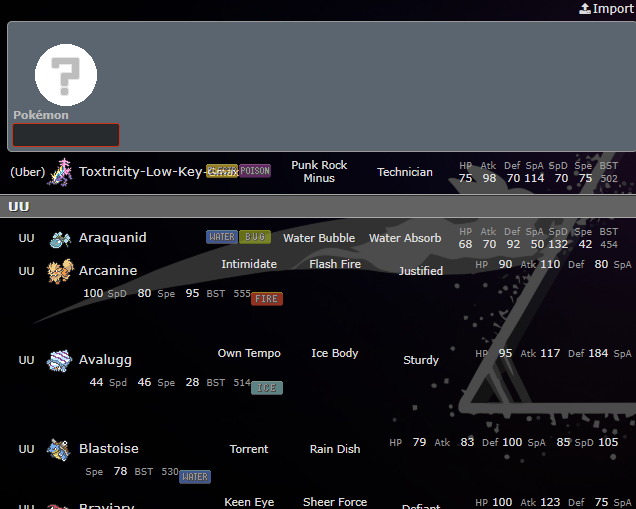Click Araquanid's Water type badge
This screenshot has width=636, height=509.
(221, 237)
